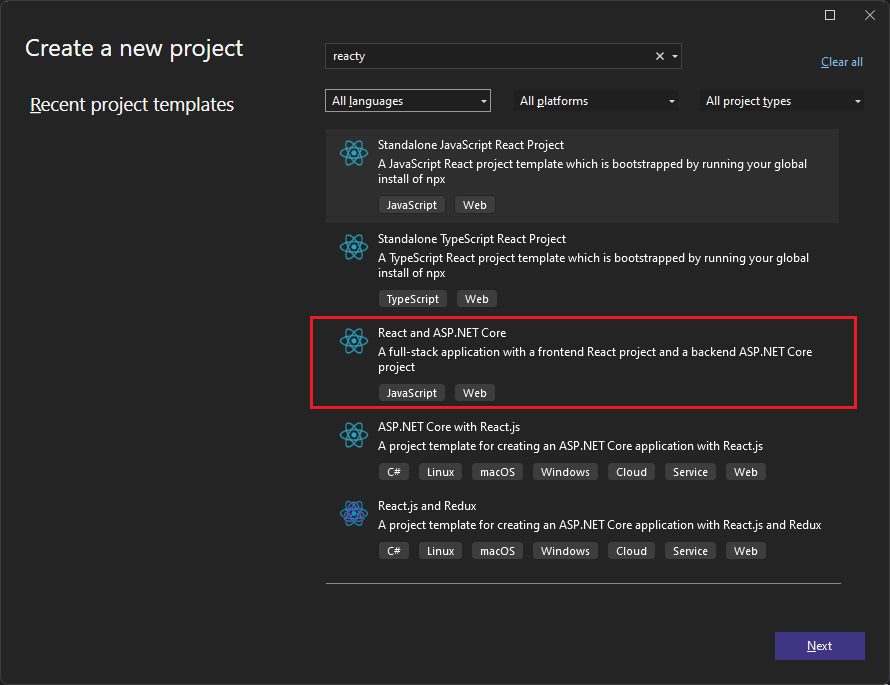Click the JavaScript tag under Standalone JavaScript React Project
Viewport: 890px width, 685px height.
(411, 204)
